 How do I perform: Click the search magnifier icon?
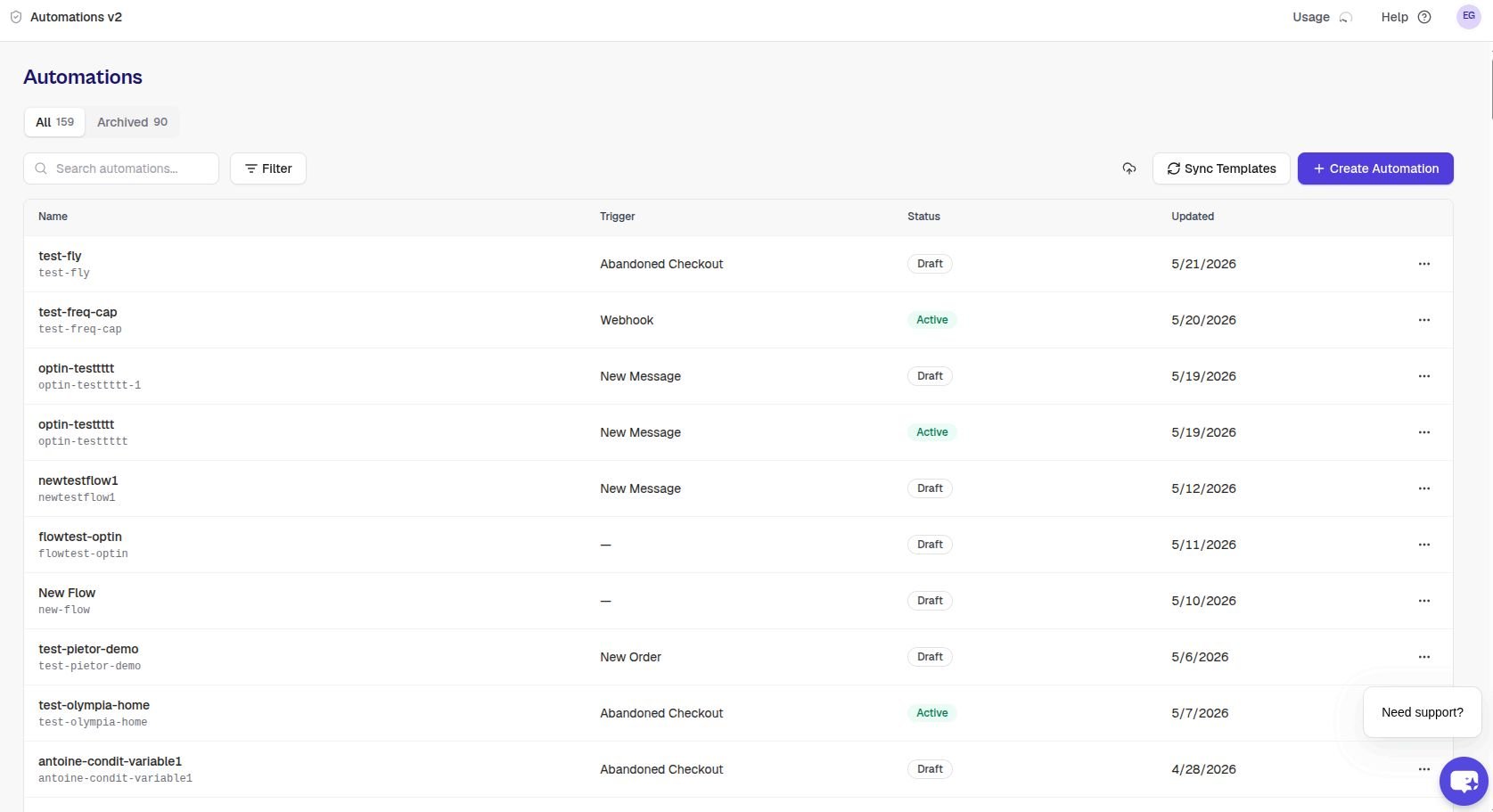[41, 168]
